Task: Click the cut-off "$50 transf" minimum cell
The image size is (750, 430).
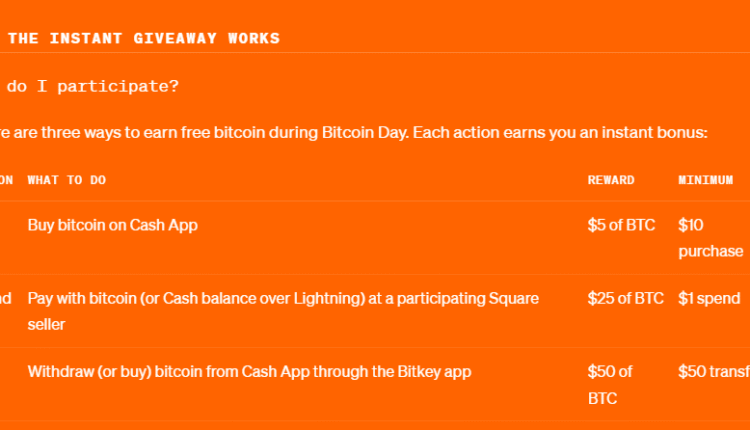Action: 713,371
